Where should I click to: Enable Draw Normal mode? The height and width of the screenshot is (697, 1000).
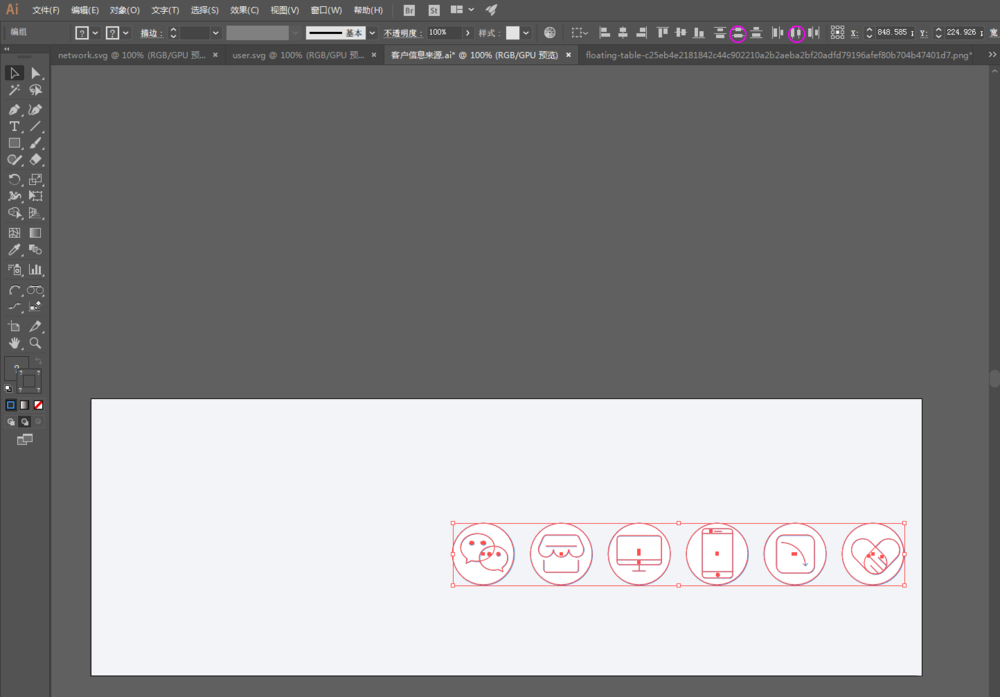(11, 422)
